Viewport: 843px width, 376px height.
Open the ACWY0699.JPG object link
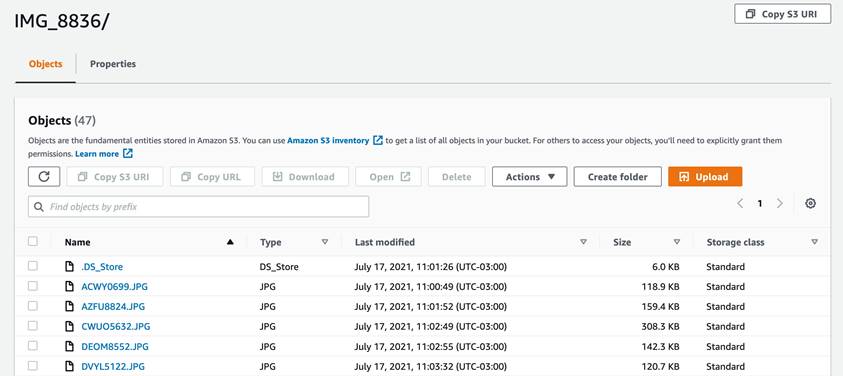(114, 287)
